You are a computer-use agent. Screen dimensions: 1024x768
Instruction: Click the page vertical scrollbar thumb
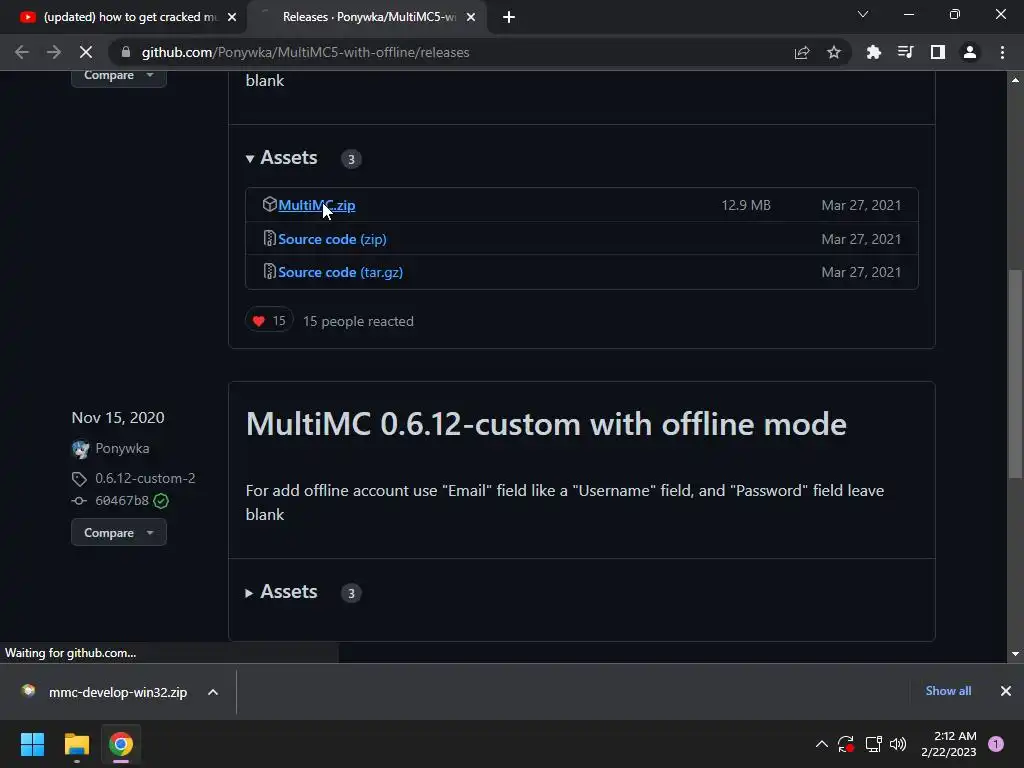tap(1015, 374)
